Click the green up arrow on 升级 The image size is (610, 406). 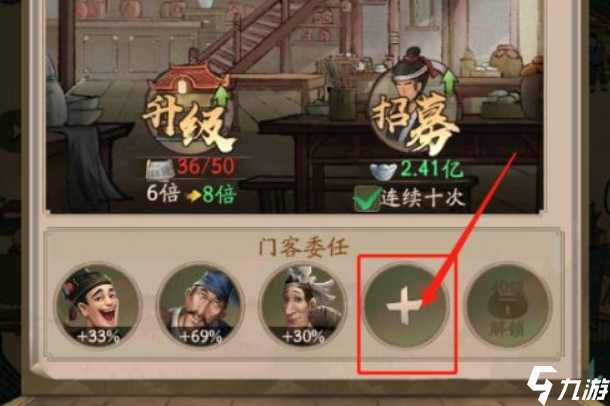[221, 96]
